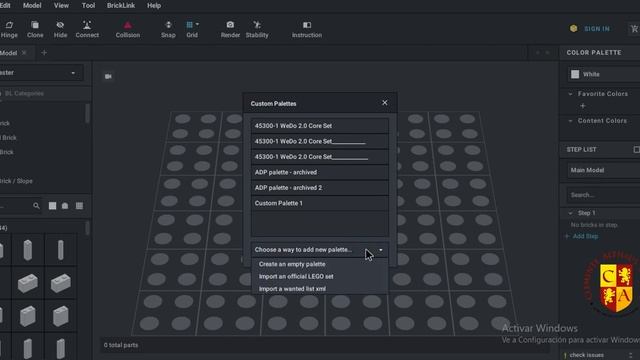Add a new model tab
Screen dimensions: 640x360
tap(44, 53)
